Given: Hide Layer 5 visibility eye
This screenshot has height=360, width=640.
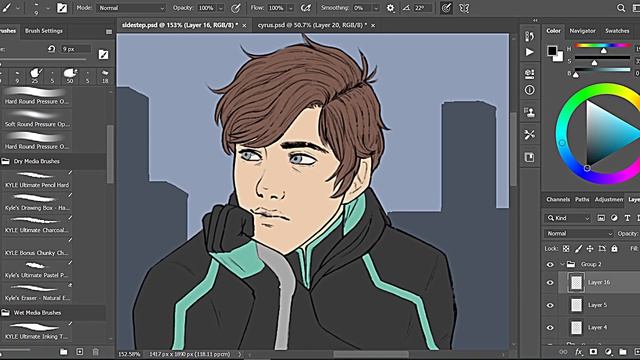Looking at the screenshot, I should (550, 305).
